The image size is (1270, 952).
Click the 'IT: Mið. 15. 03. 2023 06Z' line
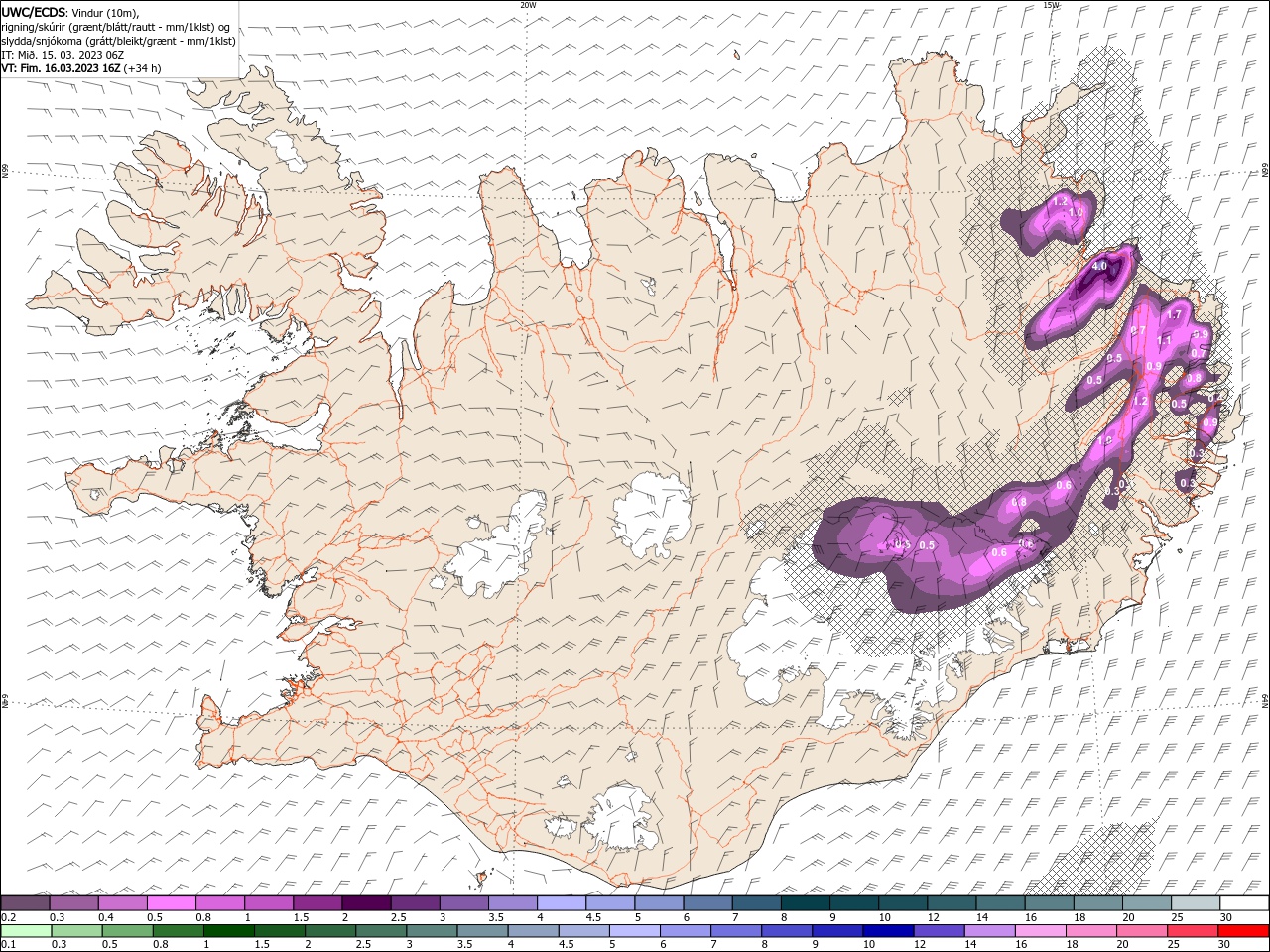(x=63, y=55)
